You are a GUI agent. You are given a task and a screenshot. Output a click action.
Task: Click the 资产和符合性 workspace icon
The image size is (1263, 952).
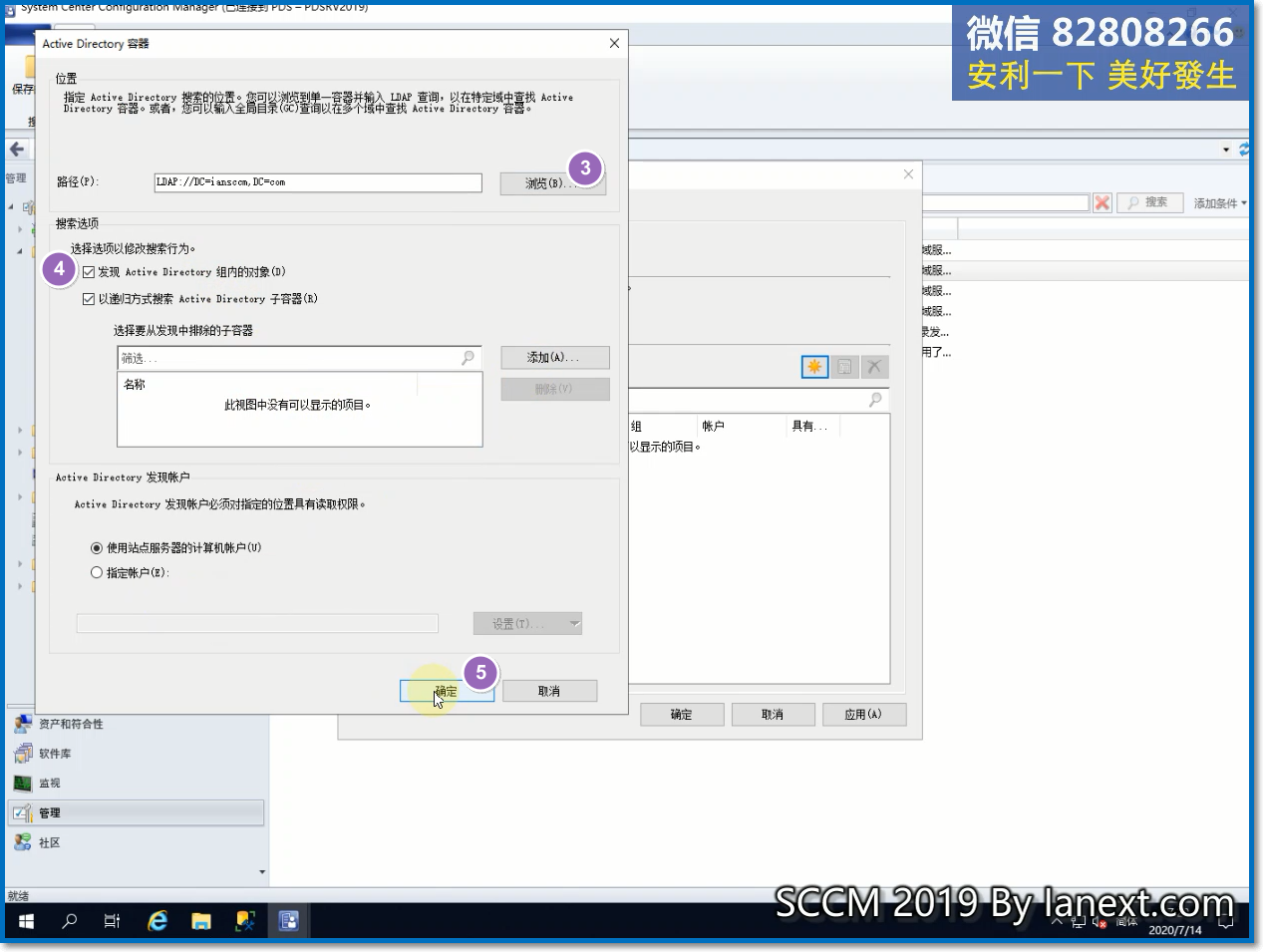pyautogui.click(x=23, y=724)
